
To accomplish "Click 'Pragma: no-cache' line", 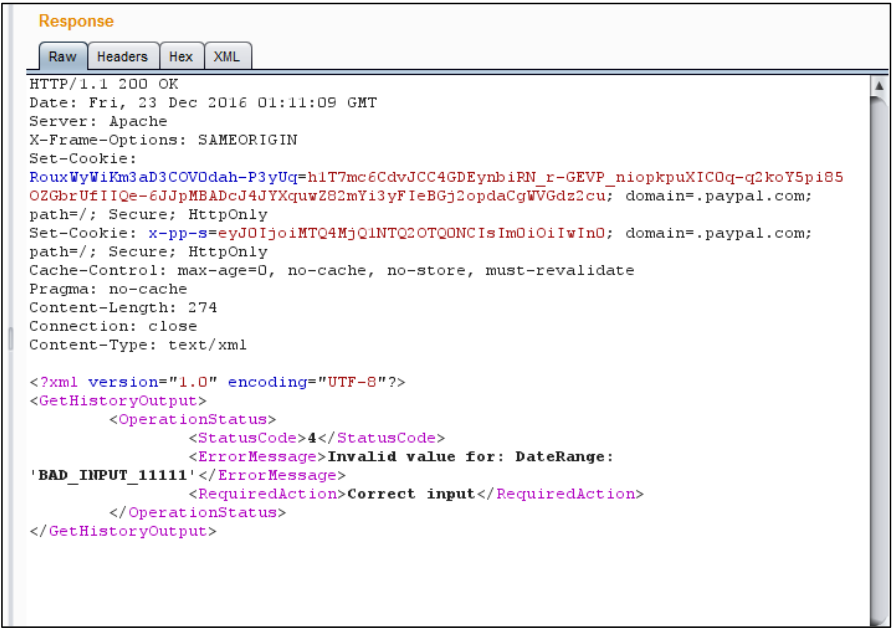I will pyautogui.click(x=108, y=289).
